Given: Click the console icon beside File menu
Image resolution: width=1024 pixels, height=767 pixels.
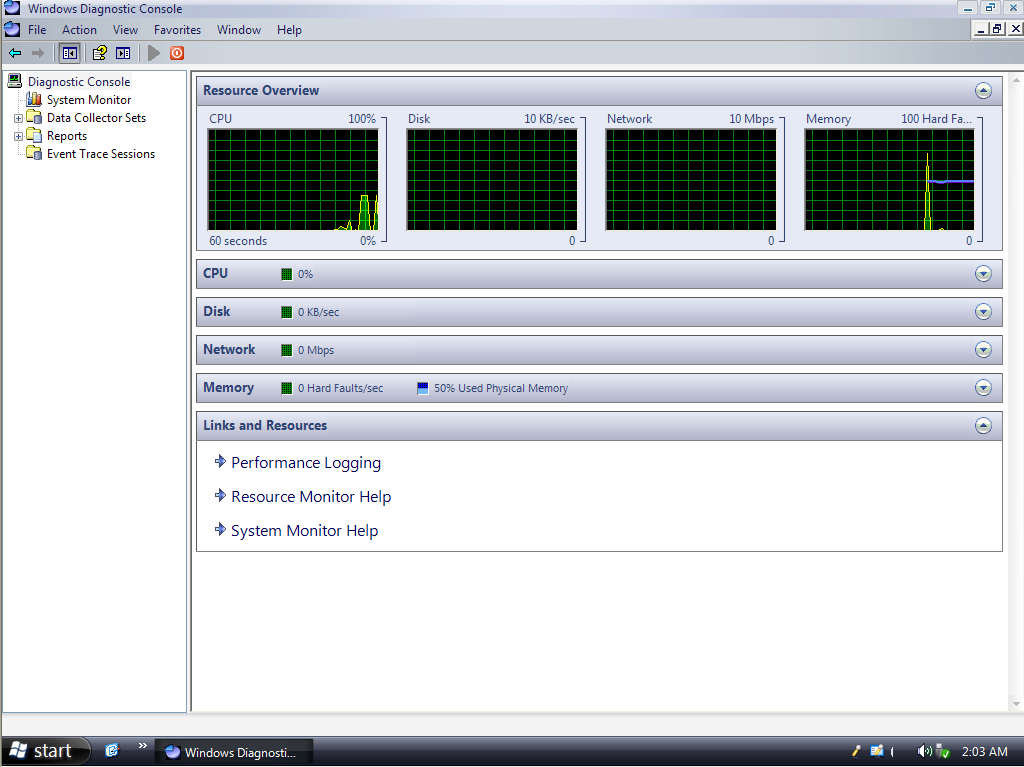Looking at the screenshot, I should point(12,29).
